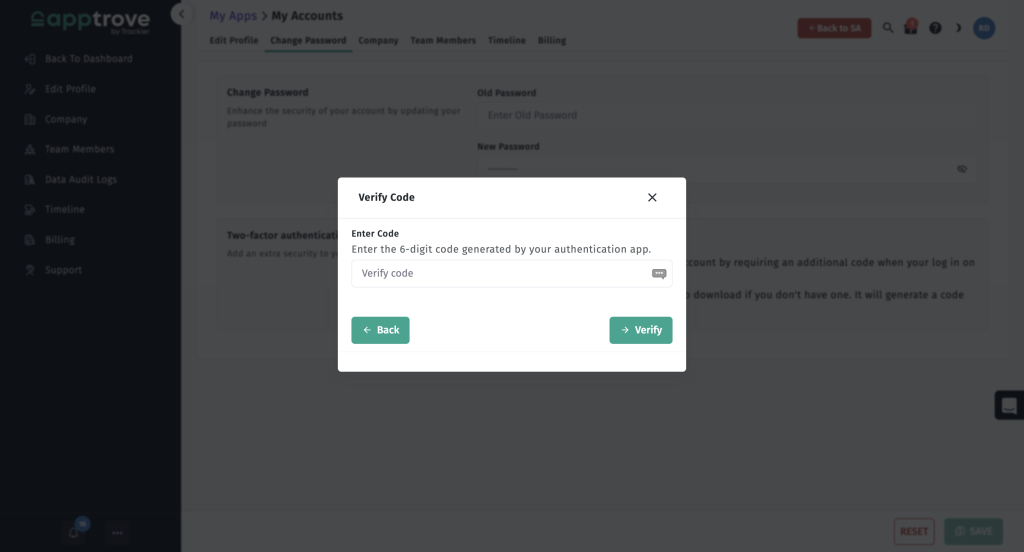Toggle dark mode moon icon

tap(958, 28)
